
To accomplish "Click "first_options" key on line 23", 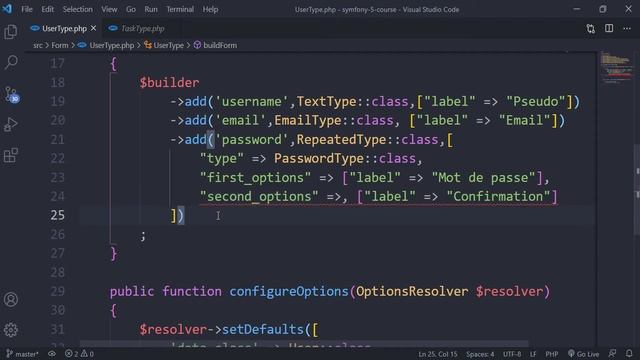I will pos(256,178).
